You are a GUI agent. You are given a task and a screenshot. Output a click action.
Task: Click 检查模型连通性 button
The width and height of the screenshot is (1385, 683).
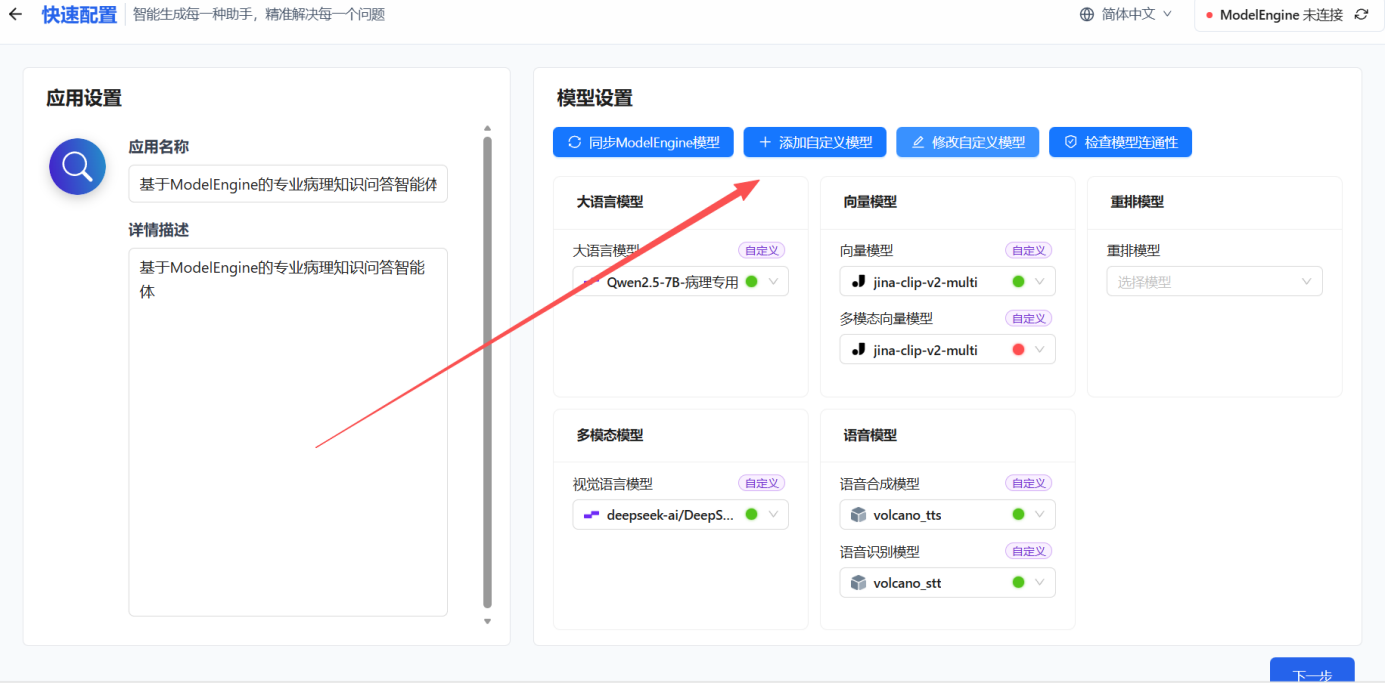(1120, 142)
